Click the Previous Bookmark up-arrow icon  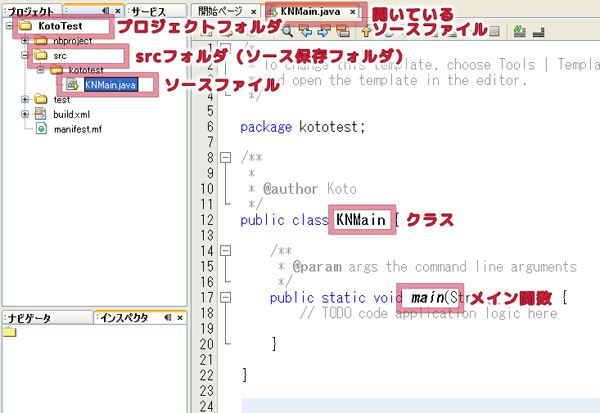click(366, 31)
